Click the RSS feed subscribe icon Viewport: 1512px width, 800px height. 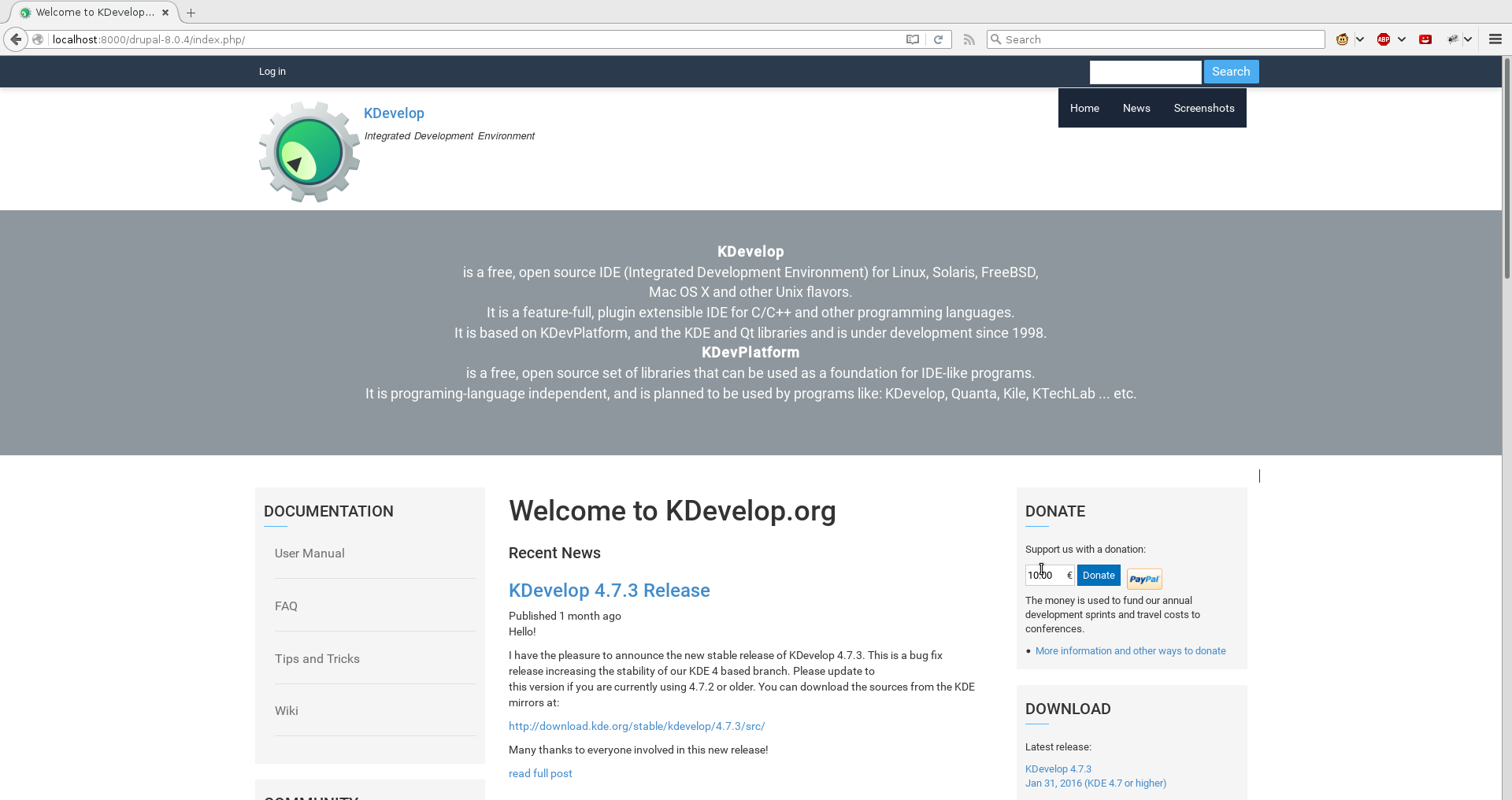969,39
